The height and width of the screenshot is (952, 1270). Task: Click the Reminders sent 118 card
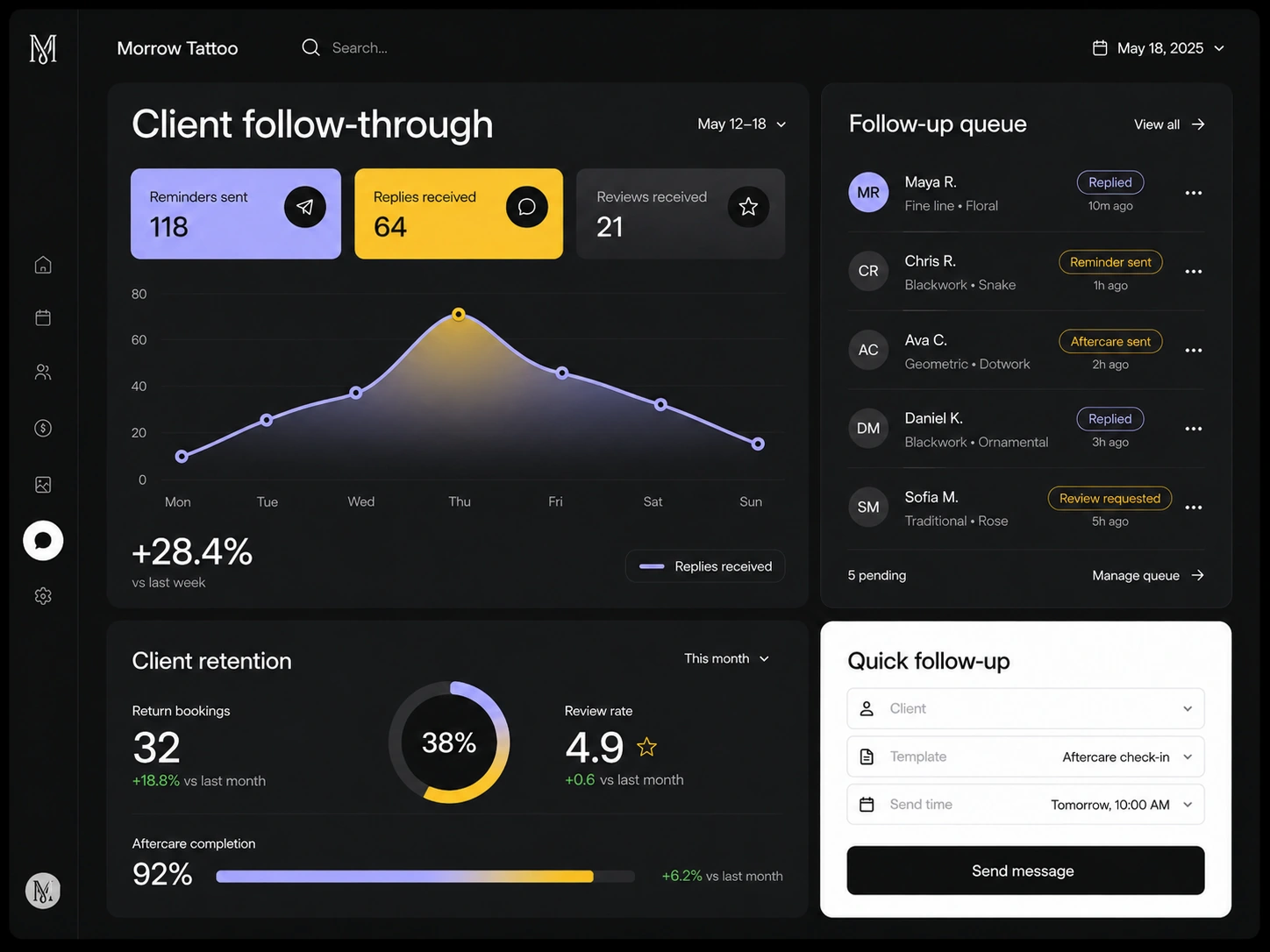(x=236, y=214)
